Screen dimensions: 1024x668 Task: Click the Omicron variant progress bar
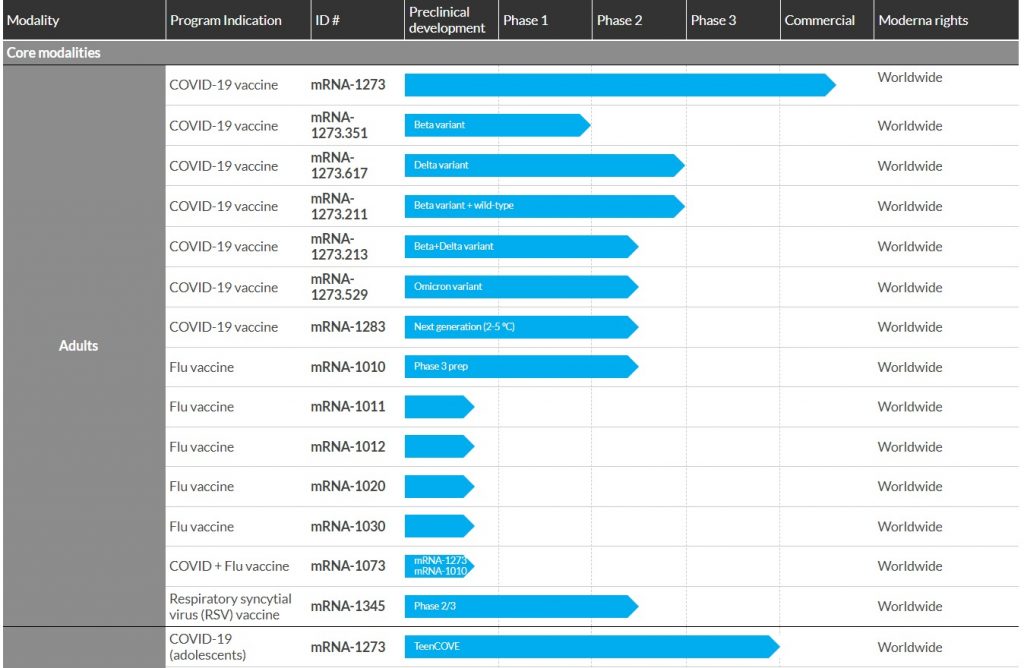click(x=521, y=287)
